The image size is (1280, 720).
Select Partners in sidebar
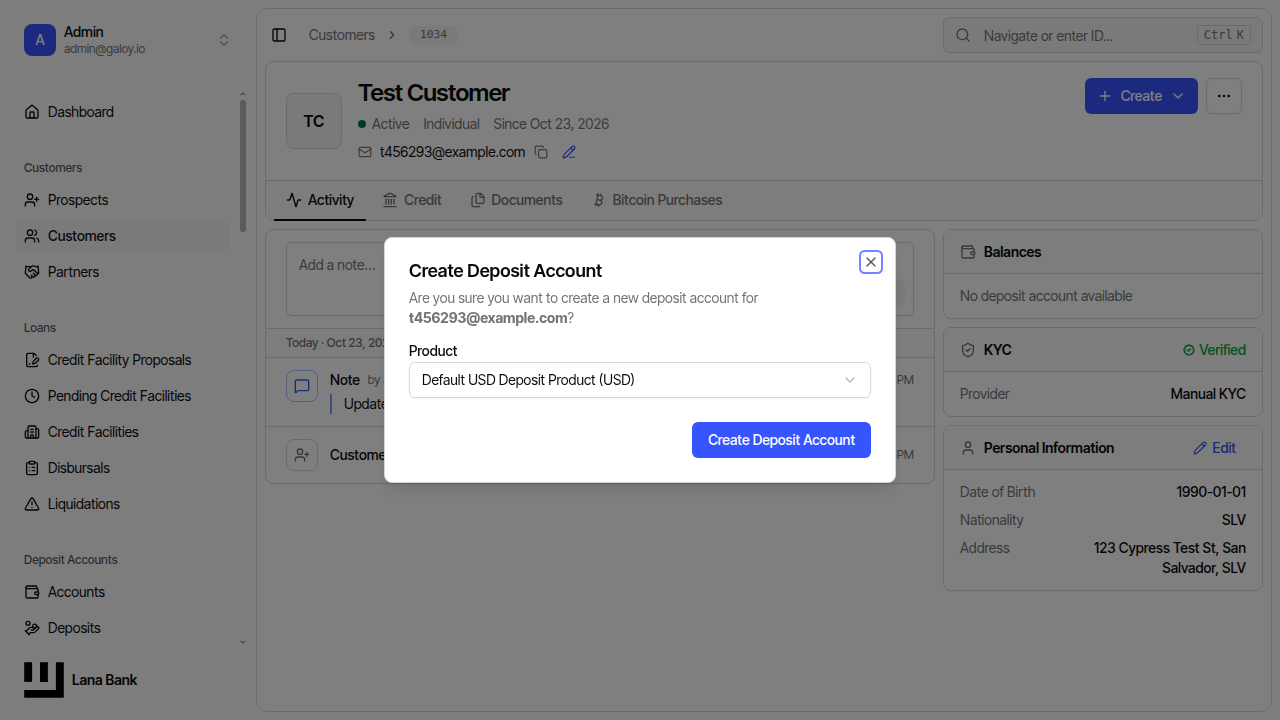coord(124,272)
